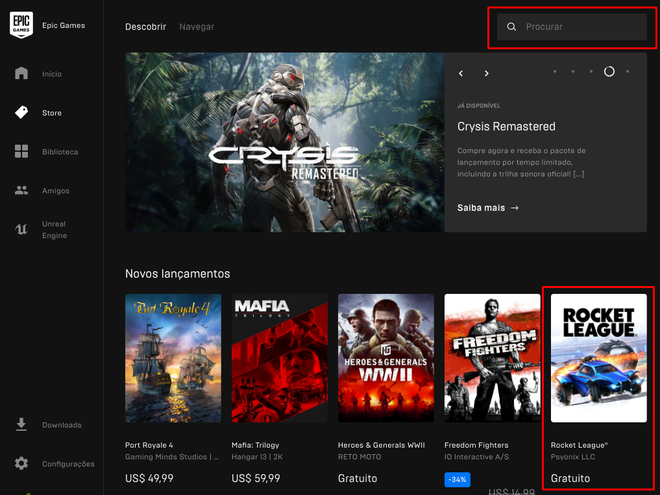Open the Início home icon

[x=21, y=73]
